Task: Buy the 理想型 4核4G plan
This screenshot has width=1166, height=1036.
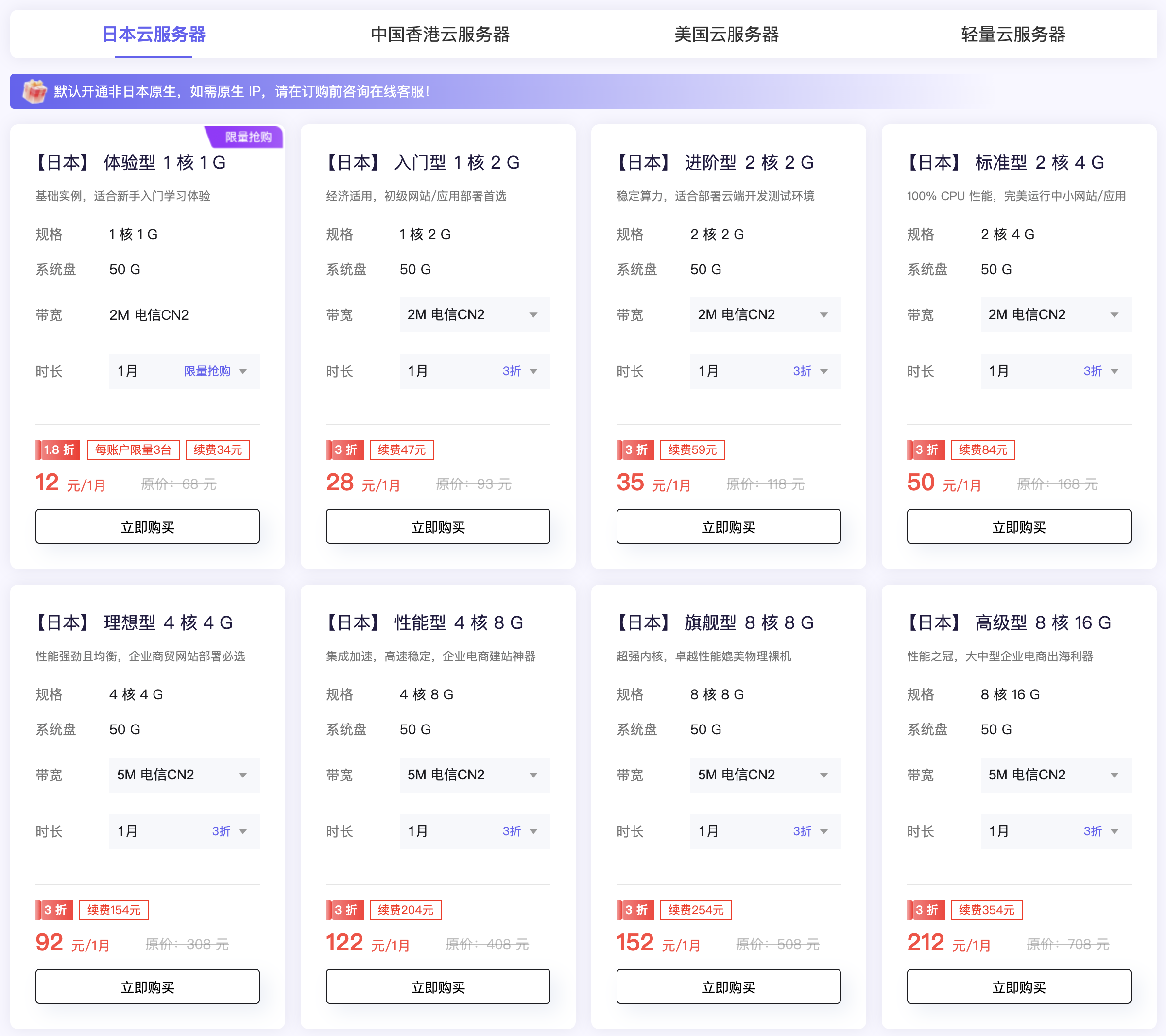Action: coord(147,986)
